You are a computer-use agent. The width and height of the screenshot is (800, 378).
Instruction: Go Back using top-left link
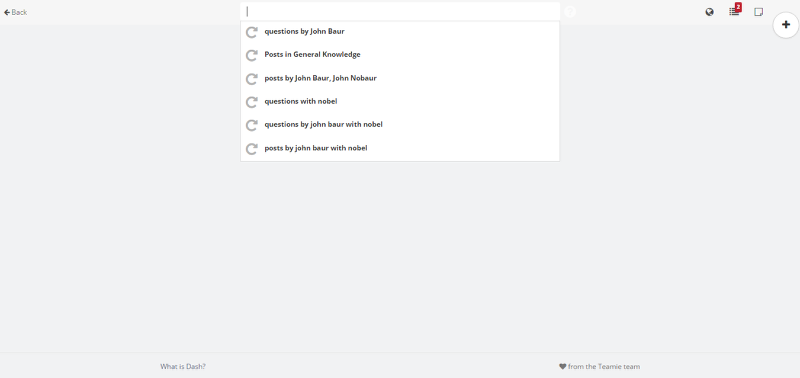16,12
